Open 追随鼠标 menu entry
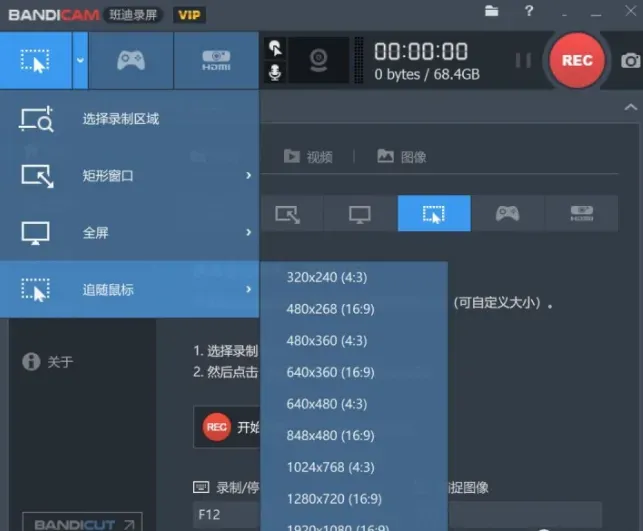643x531 pixels. coord(130,289)
